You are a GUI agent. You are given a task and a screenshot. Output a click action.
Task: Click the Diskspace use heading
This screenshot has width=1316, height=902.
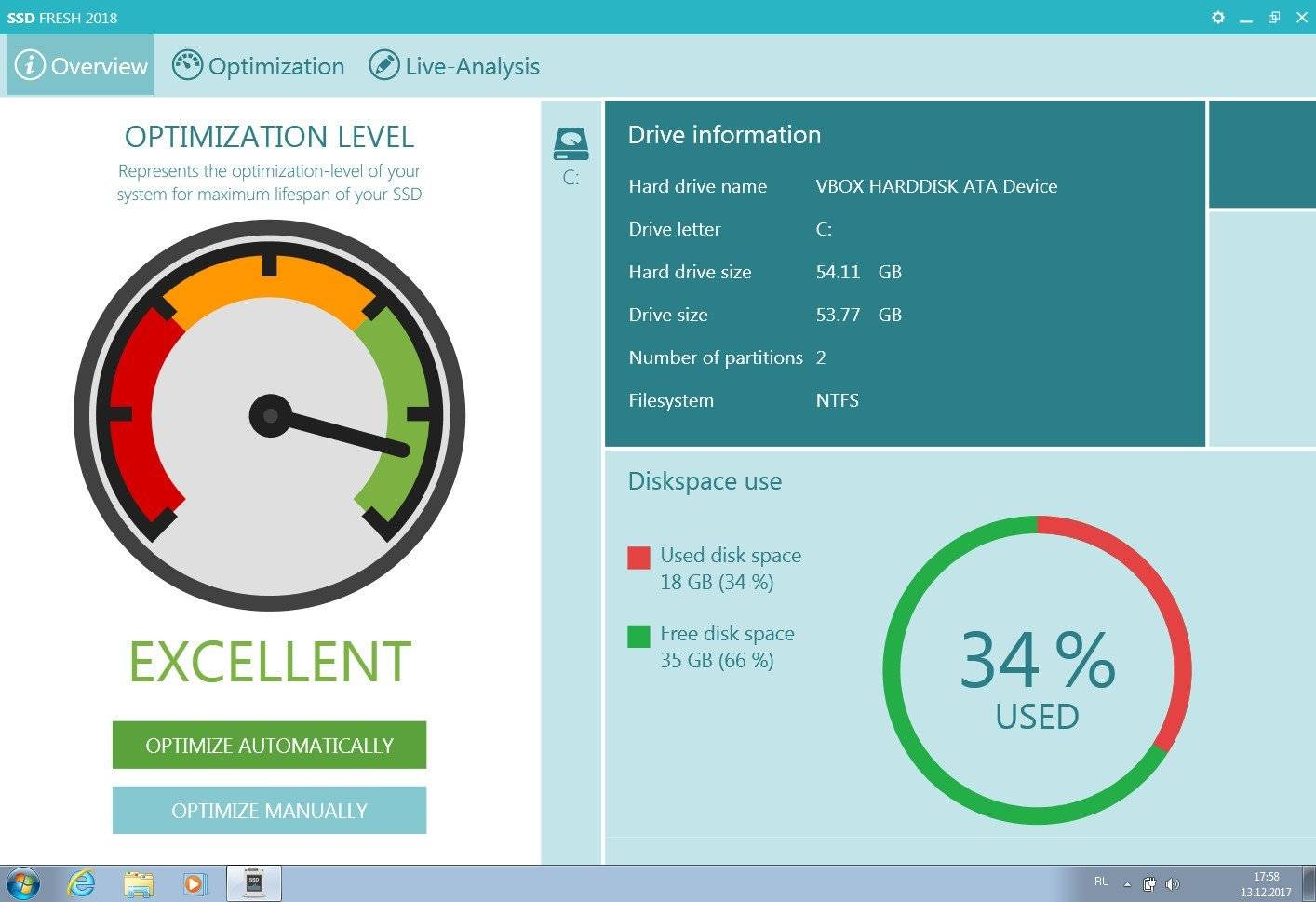[x=705, y=481]
